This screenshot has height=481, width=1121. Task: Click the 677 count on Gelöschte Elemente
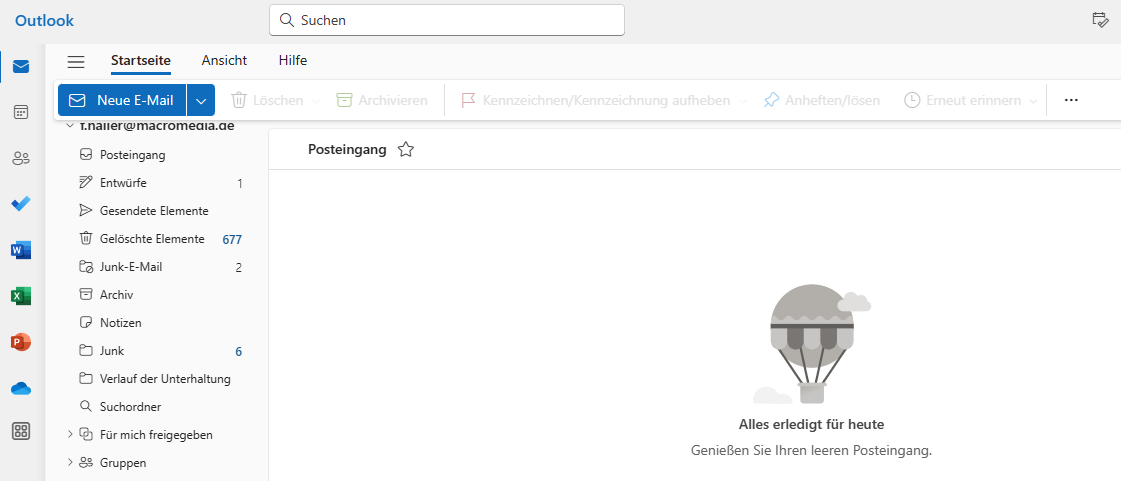tap(232, 239)
